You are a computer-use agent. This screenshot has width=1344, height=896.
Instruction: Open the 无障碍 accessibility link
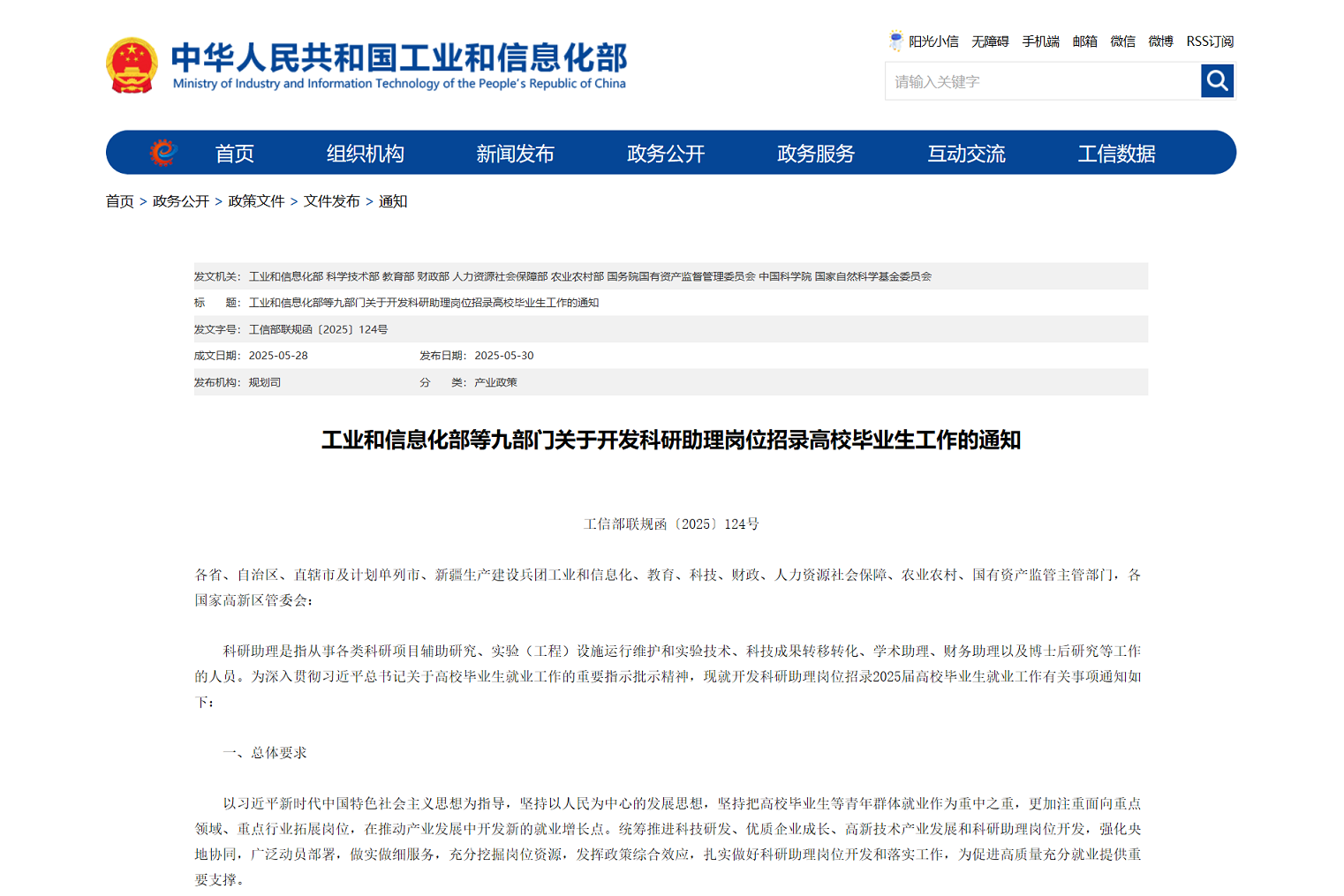point(990,41)
